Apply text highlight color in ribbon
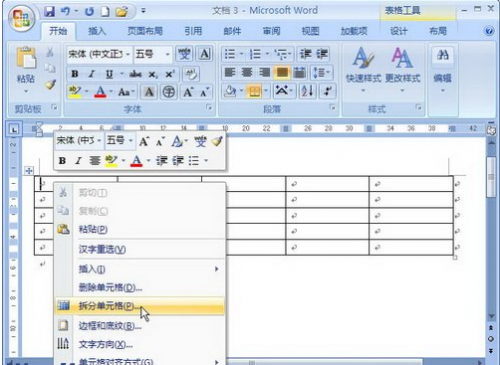500x365 pixels. click(x=75, y=92)
